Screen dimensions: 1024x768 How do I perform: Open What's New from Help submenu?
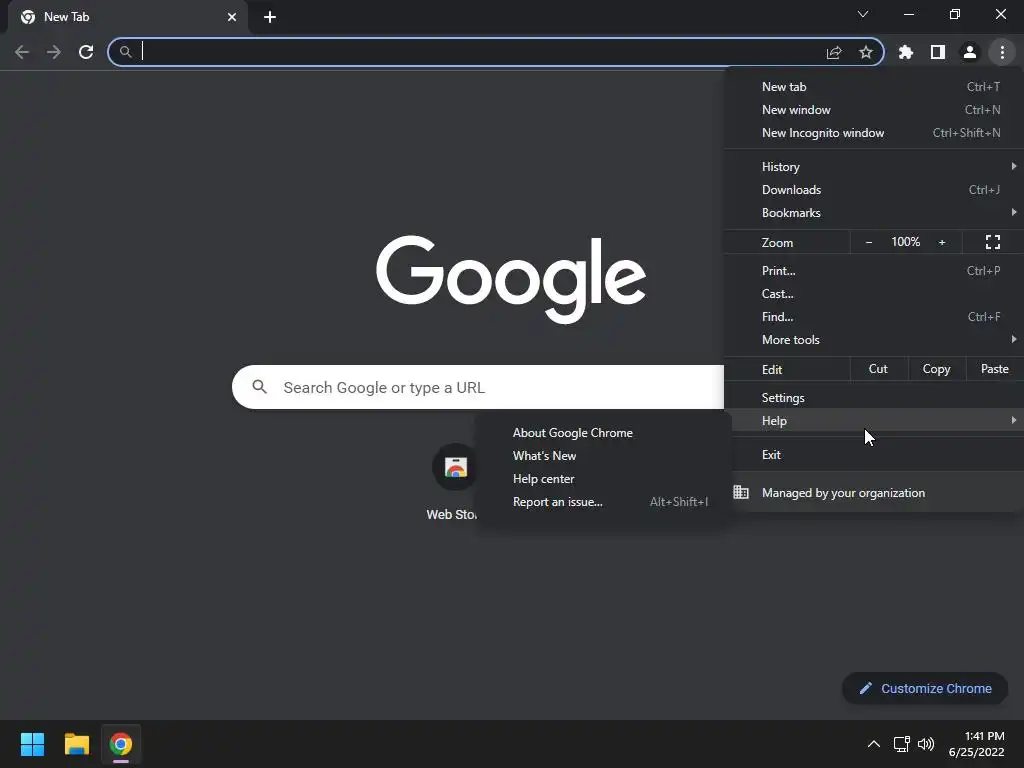click(604, 456)
